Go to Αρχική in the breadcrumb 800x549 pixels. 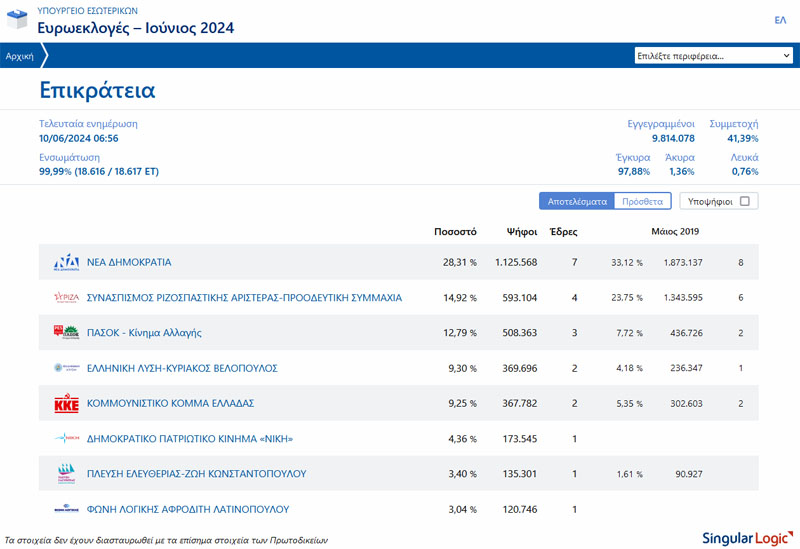coord(20,56)
